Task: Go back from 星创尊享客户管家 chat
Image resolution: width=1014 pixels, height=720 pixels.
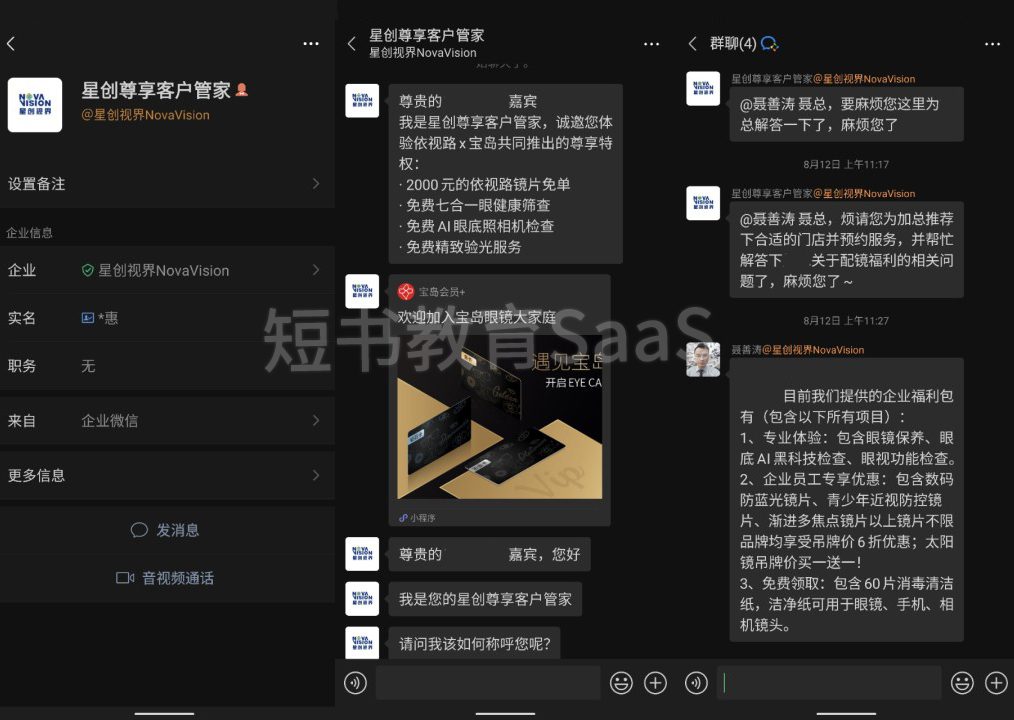Action: tap(352, 43)
